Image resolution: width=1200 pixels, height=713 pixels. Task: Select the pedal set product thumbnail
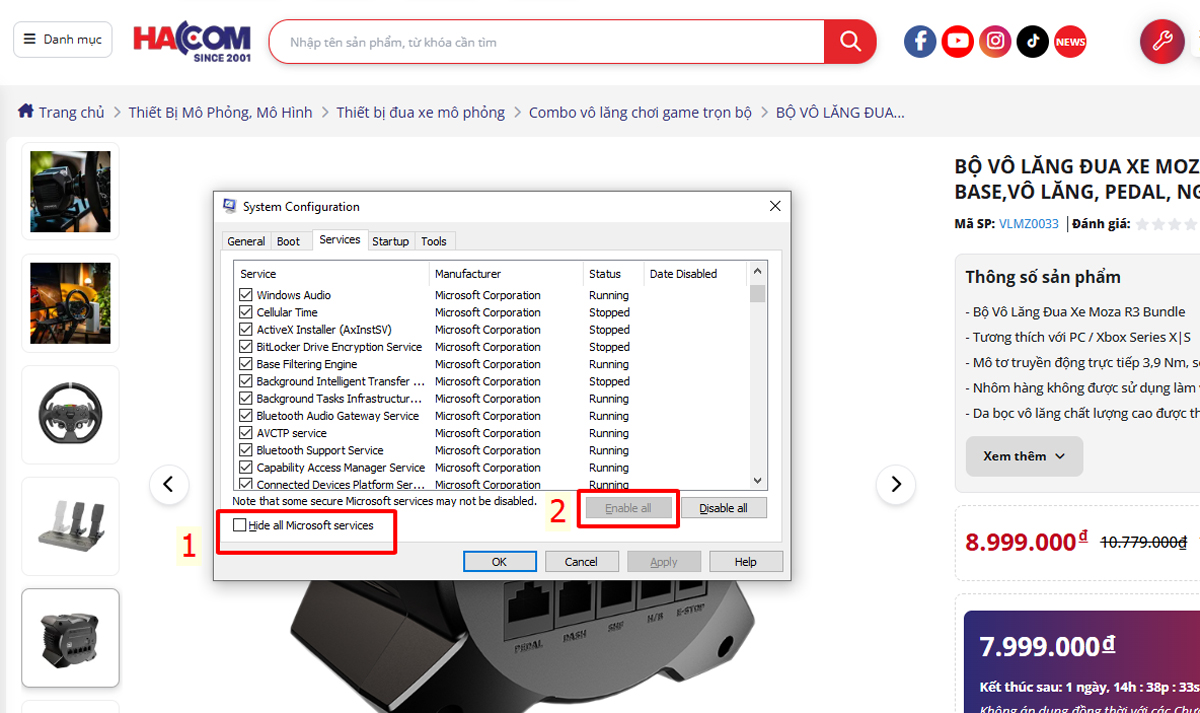(70, 526)
